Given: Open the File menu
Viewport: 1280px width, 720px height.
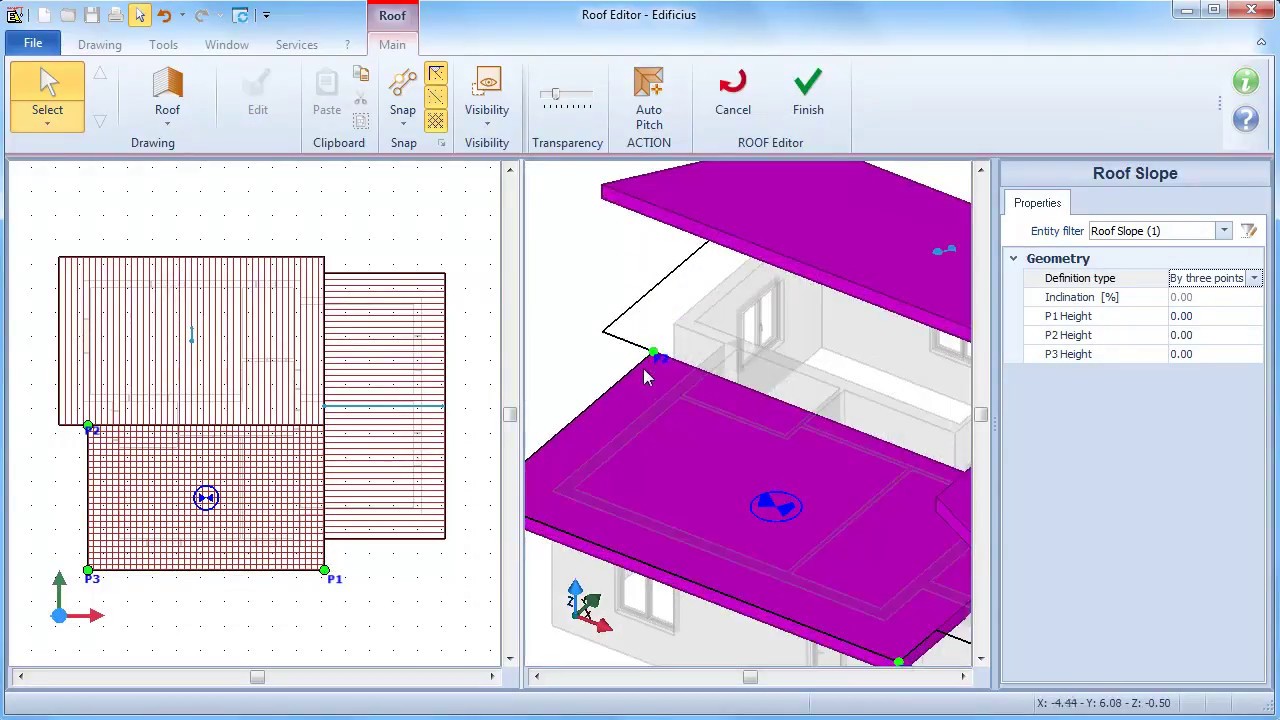Looking at the screenshot, I should (x=33, y=44).
